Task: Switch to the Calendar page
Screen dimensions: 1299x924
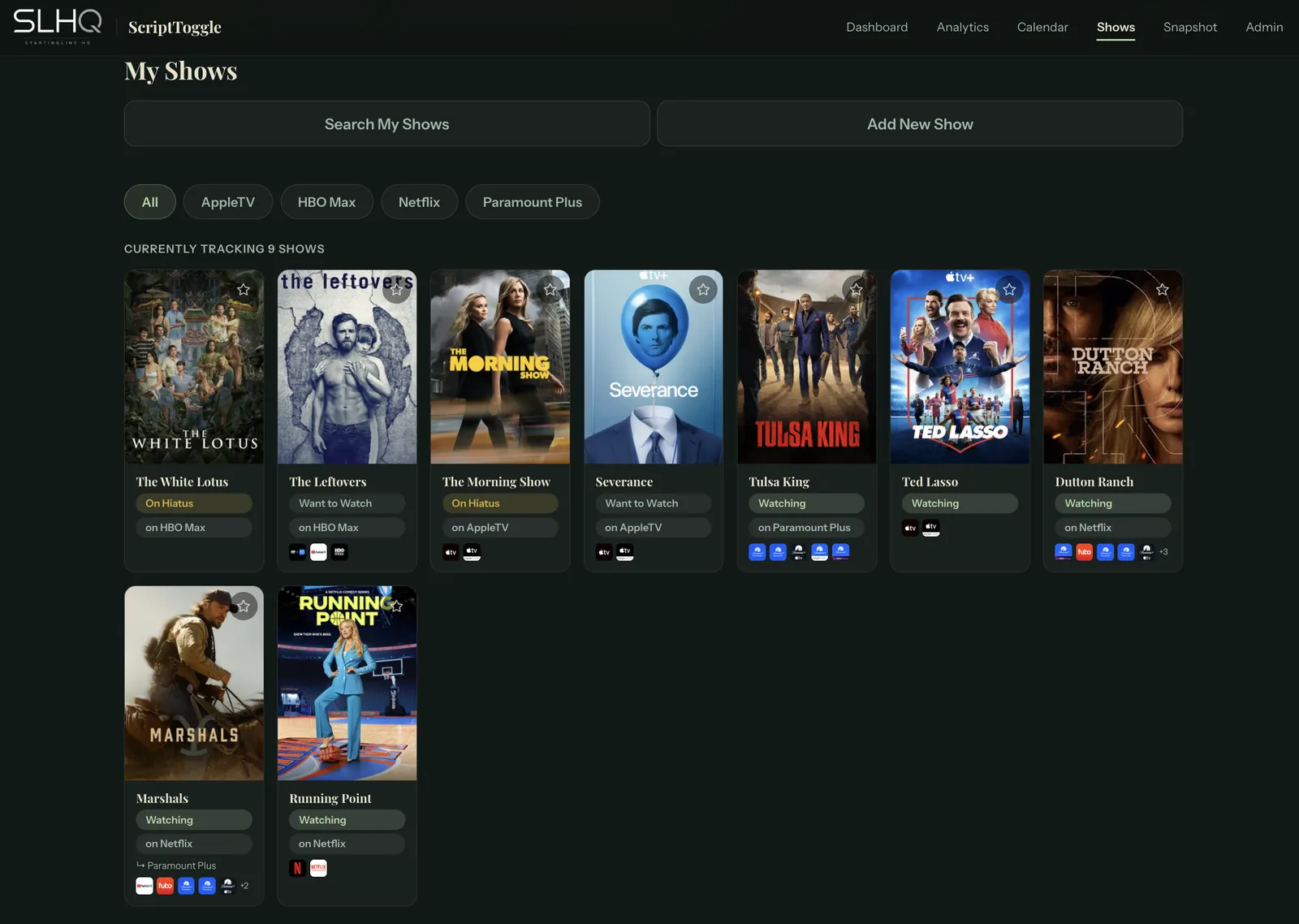Action: click(x=1042, y=27)
